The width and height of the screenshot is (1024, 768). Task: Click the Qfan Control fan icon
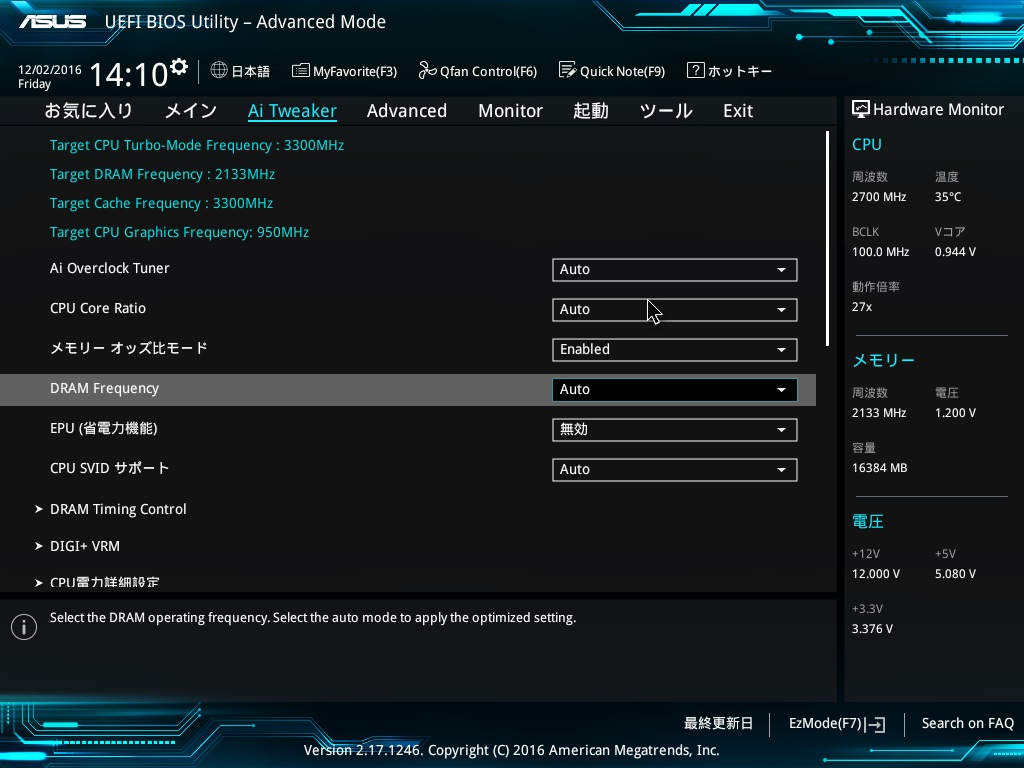[x=427, y=70]
